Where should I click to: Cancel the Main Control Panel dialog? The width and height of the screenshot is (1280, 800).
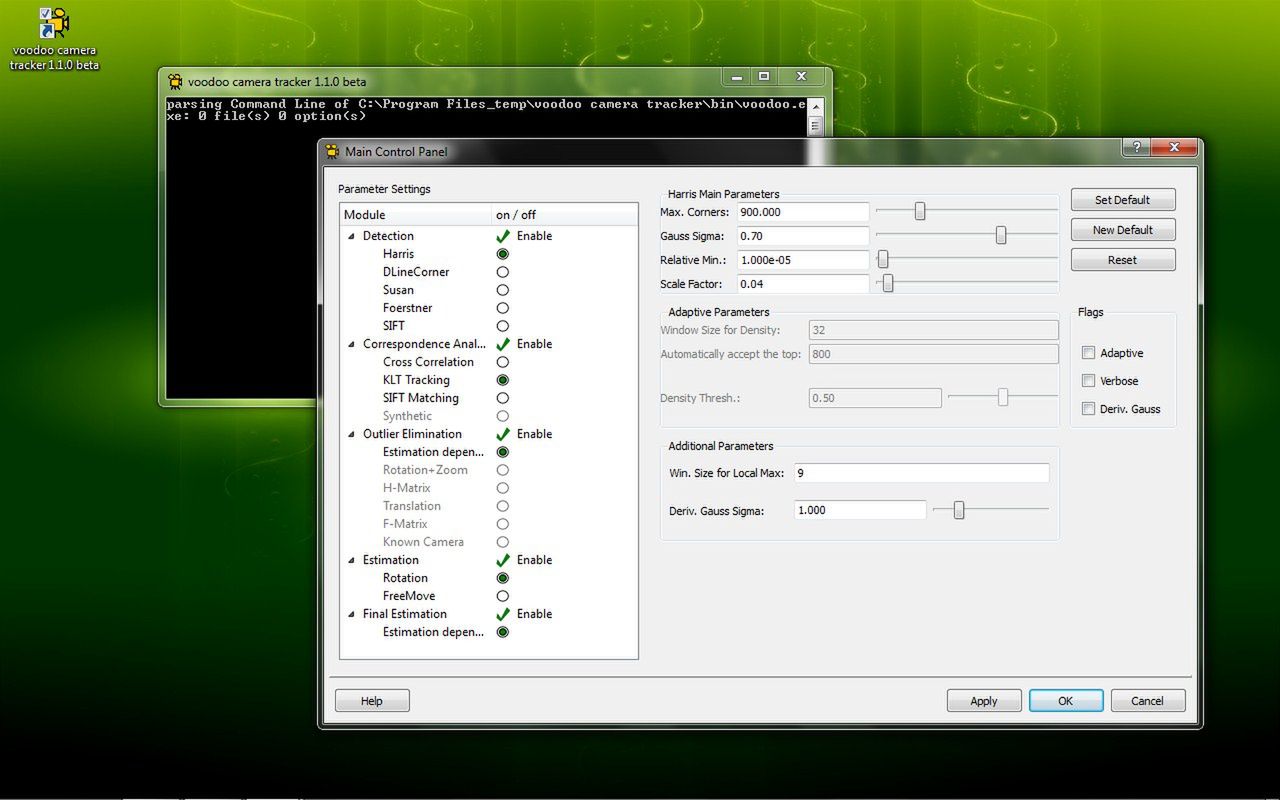pyautogui.click(x=1148, y=701)
